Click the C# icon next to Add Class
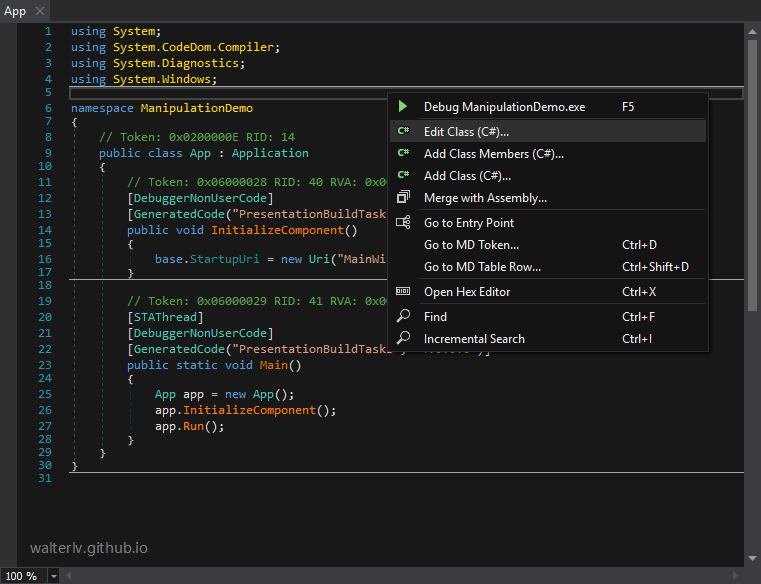Screen dimensions: 761x584 403,175
